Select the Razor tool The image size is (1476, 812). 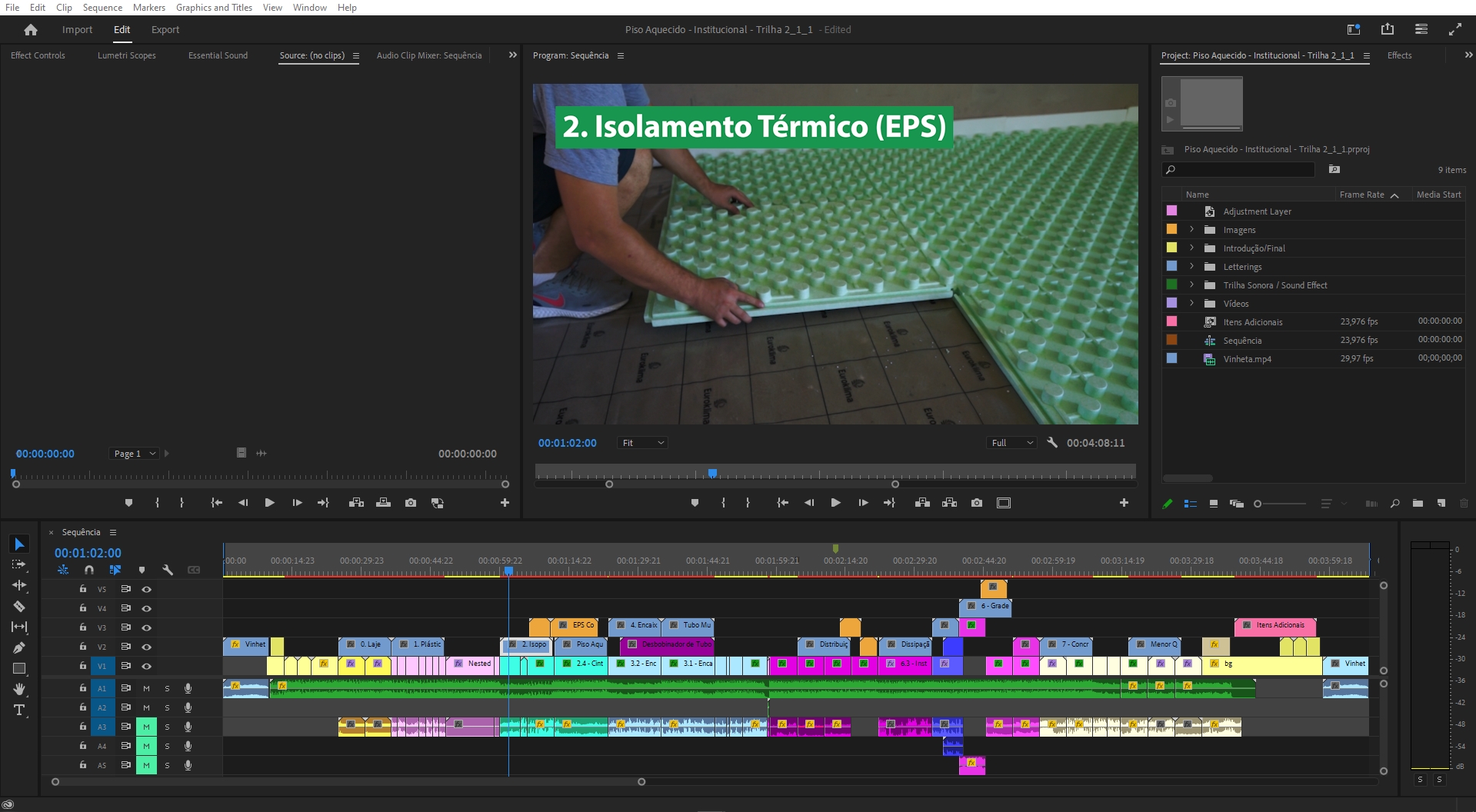[19, 607]
